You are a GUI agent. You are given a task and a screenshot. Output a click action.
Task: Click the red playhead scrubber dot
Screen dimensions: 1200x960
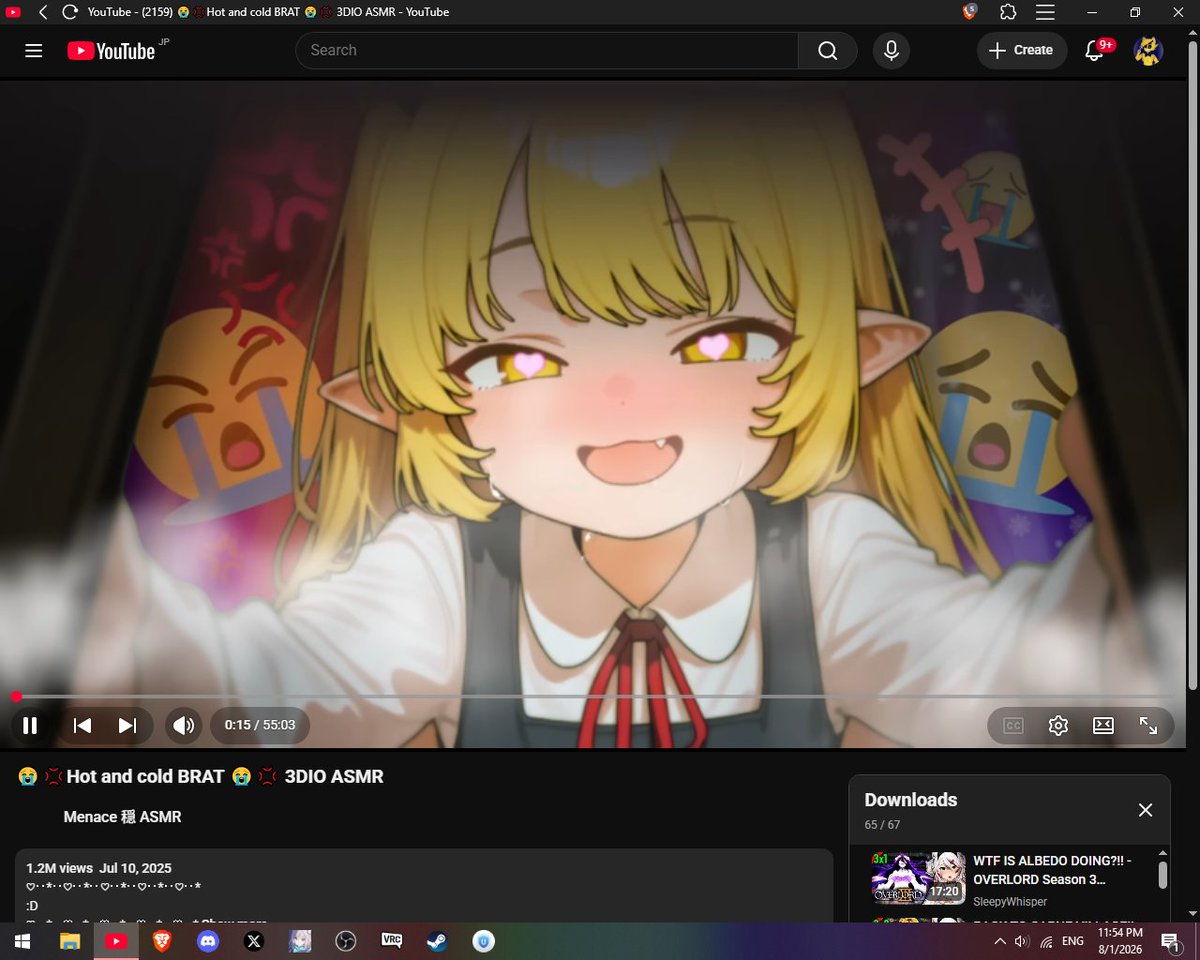coord(16,696)
